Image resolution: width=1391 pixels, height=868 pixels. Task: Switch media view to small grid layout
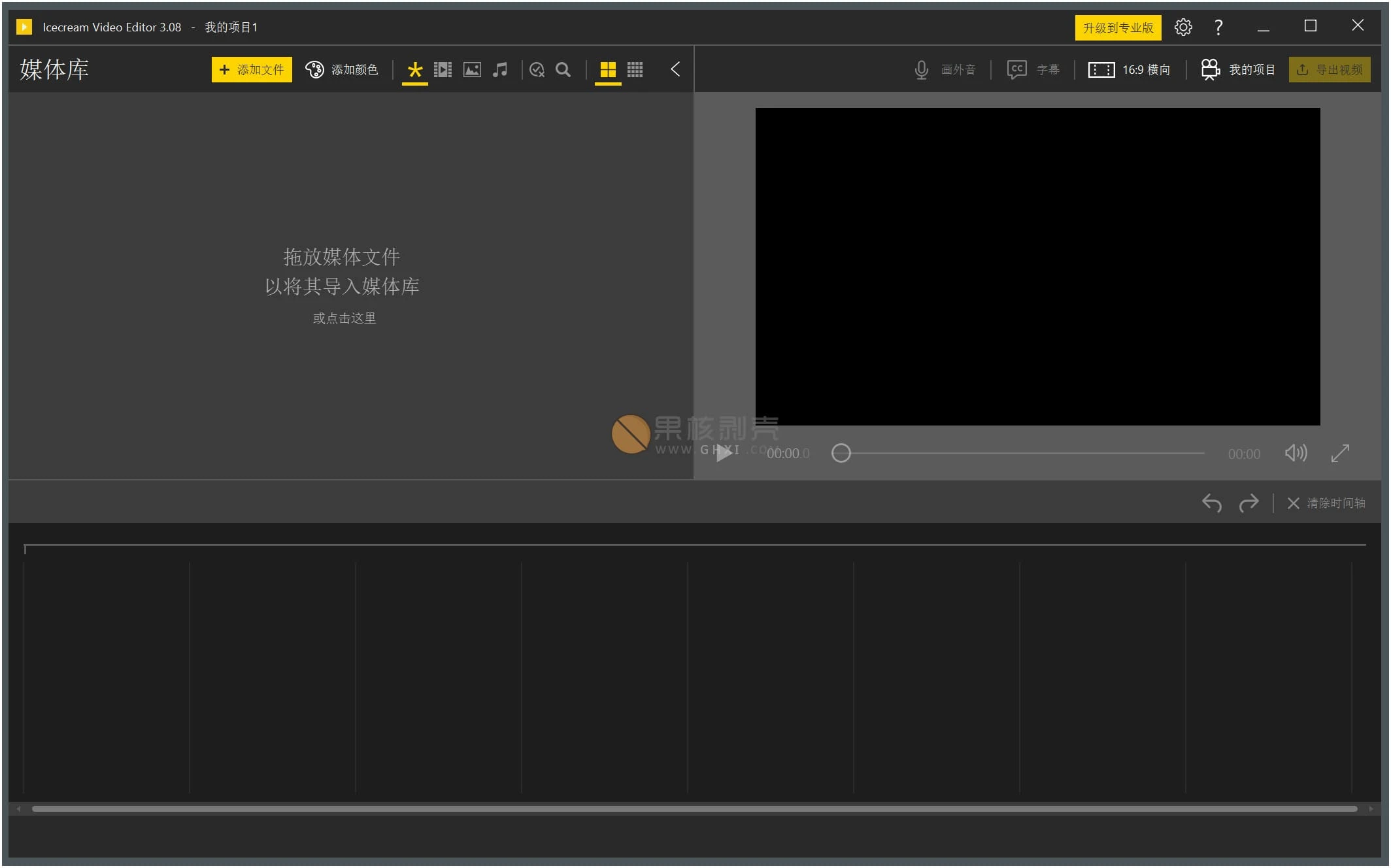click(635, 69)
